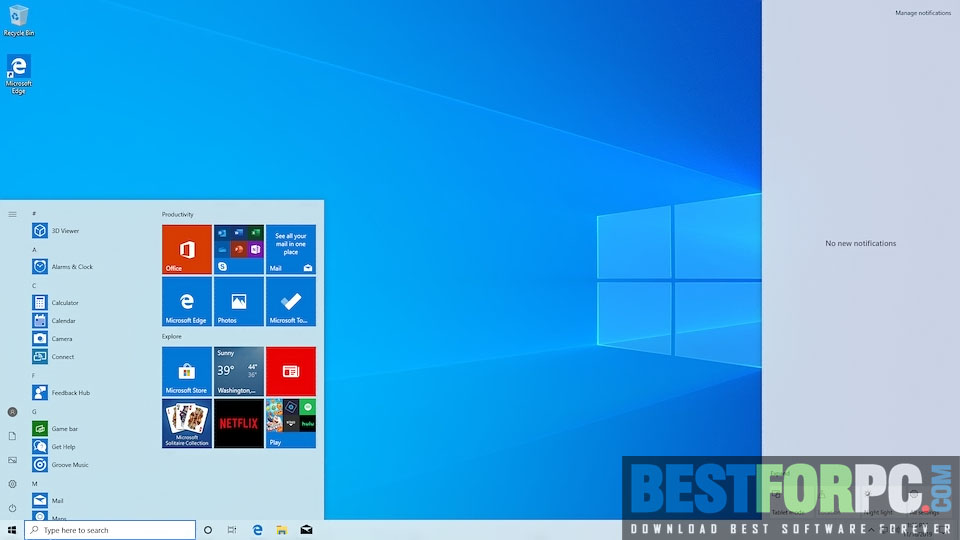Image resolution: width=960 pixels, height=540 pixels.
Task: Click the letter C header in app list
Action: 34,286
